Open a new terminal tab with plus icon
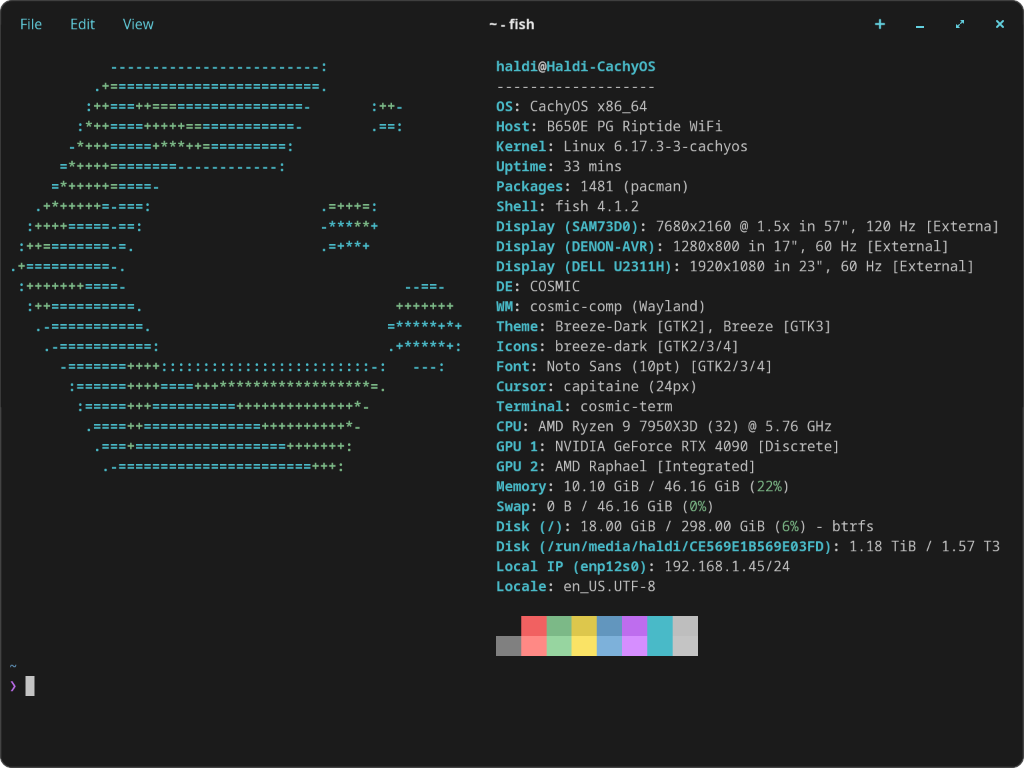 880,24
